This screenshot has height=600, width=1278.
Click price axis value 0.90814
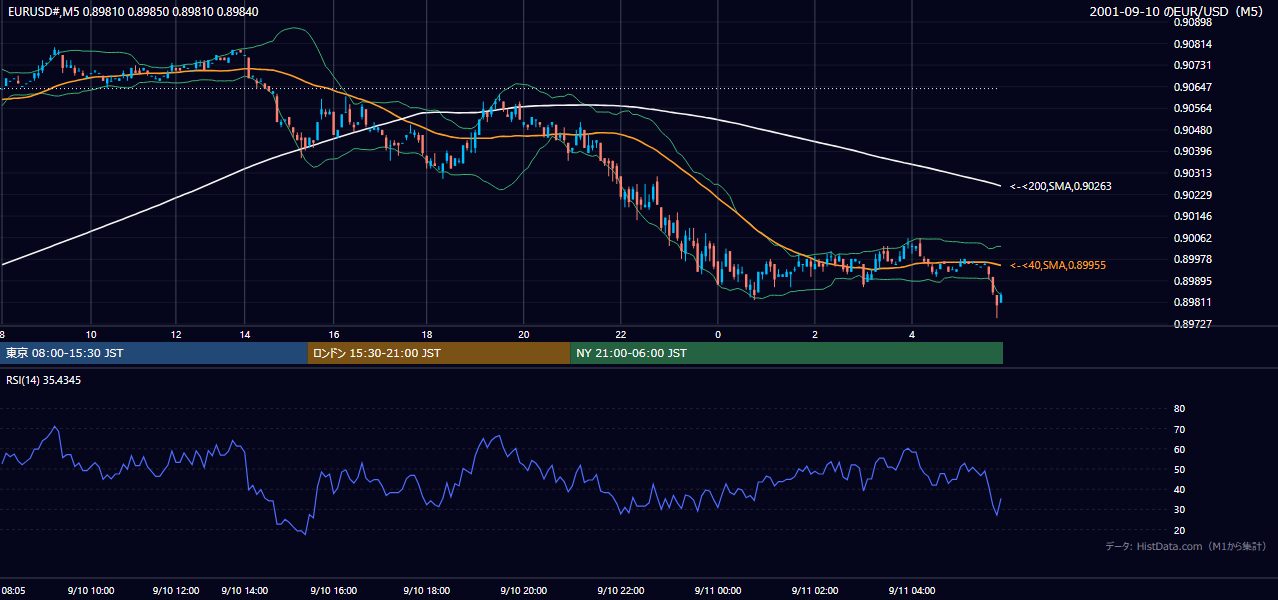coord(1194,44)
